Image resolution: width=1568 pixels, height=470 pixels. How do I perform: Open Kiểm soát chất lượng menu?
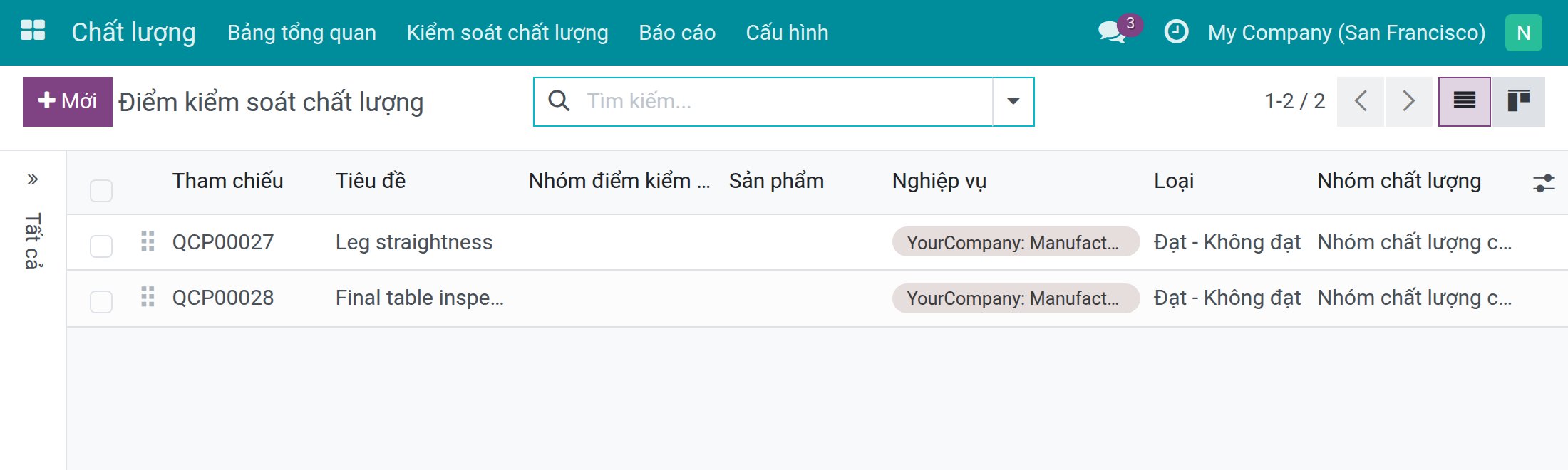click(x=507, y=33)
